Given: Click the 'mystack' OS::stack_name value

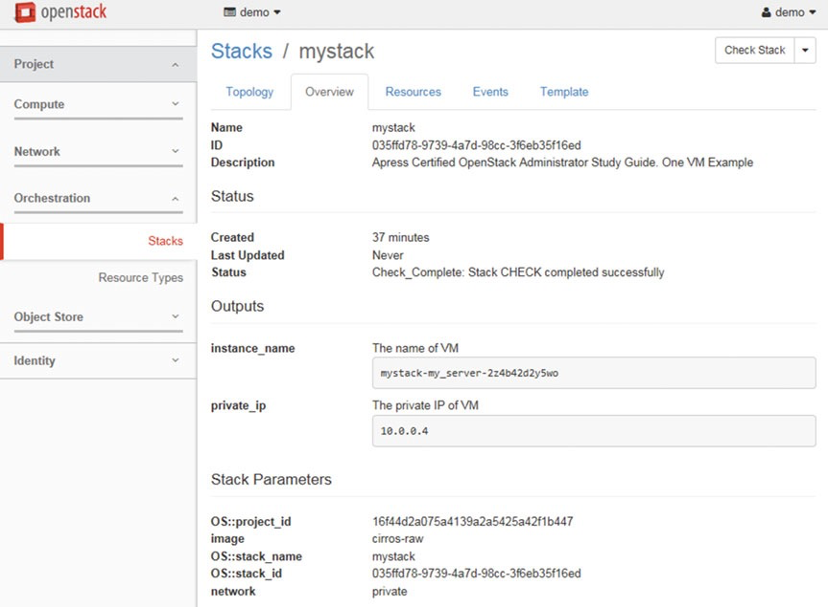Looking at the screenshot, I should [393, 557].
